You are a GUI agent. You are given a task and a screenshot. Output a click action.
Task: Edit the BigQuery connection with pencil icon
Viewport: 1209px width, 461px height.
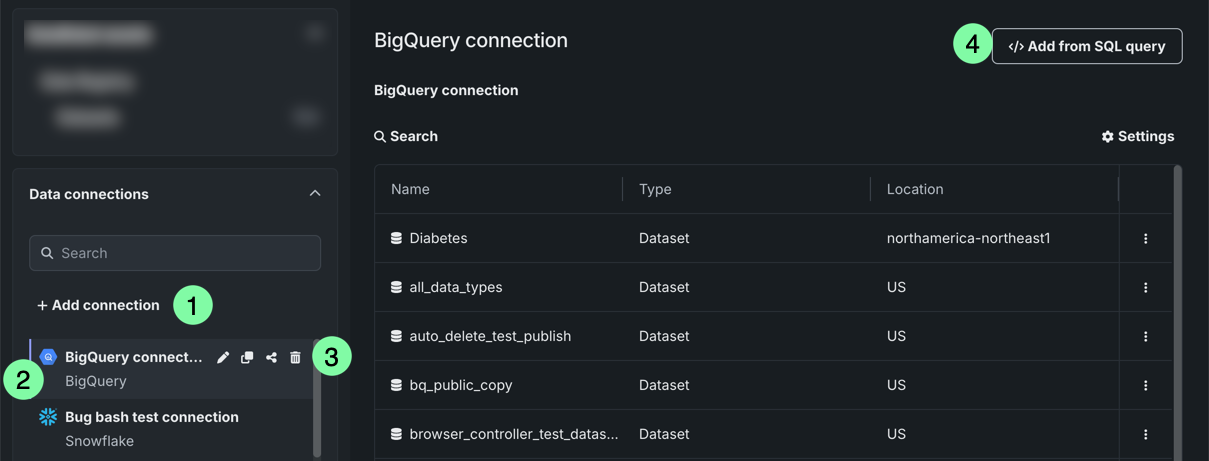[223, 357]
